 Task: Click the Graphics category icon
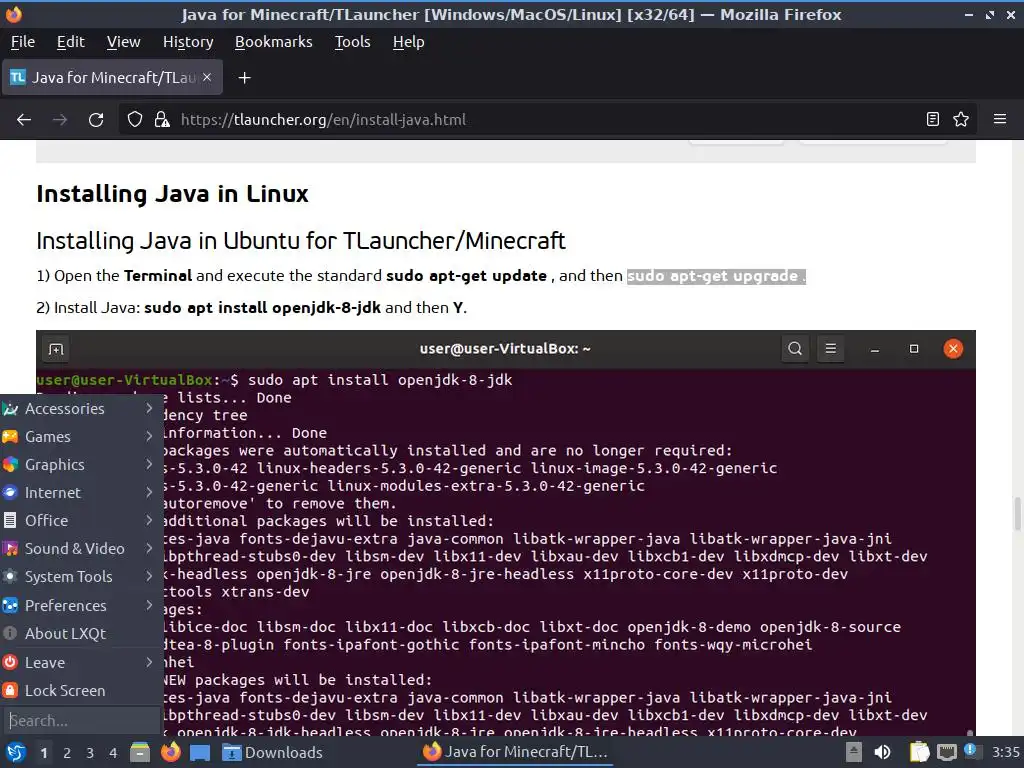click(10, 464)
